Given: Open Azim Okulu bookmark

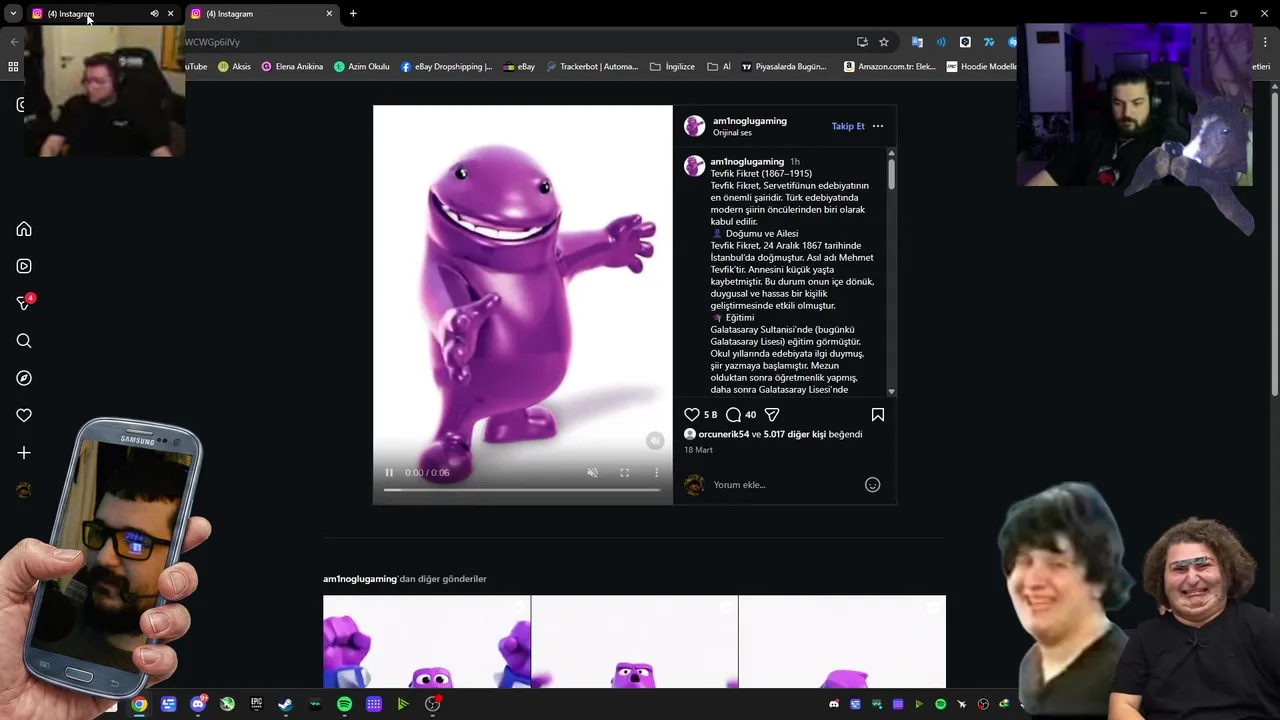Looking at the screenshot, I should pyautogui.click(x=361, y=67).
